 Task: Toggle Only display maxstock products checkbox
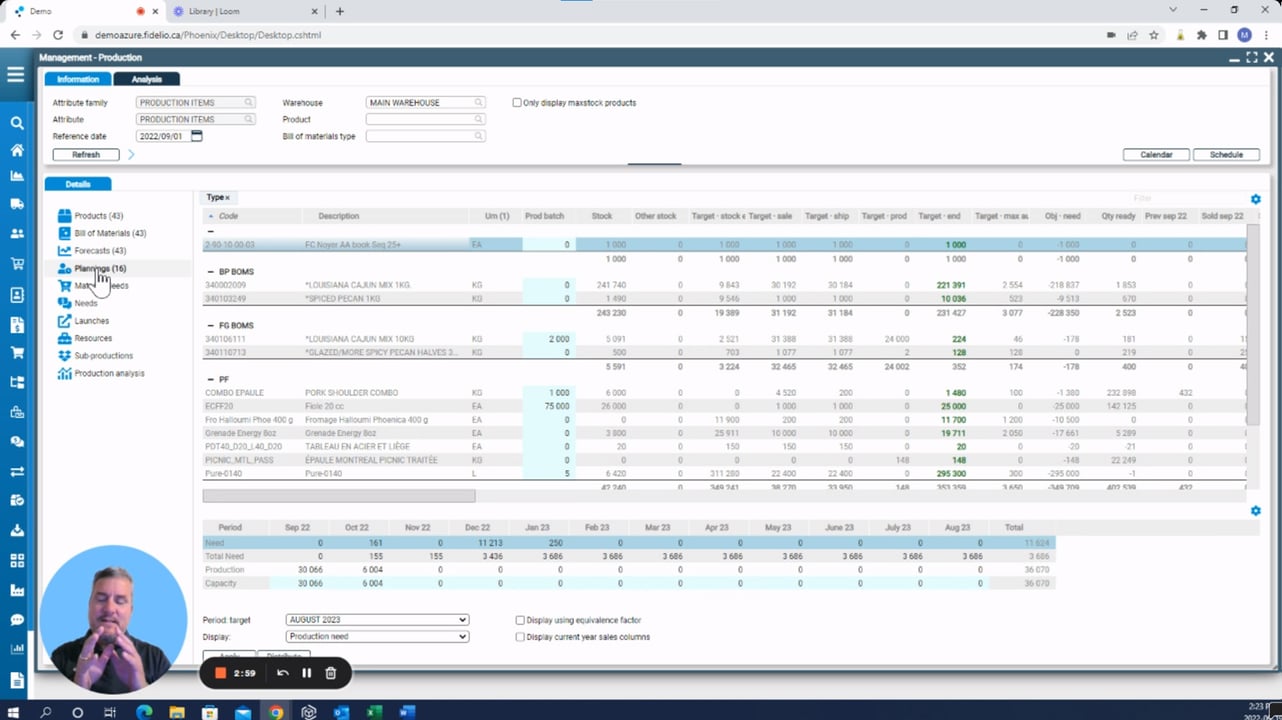[517, 102]
